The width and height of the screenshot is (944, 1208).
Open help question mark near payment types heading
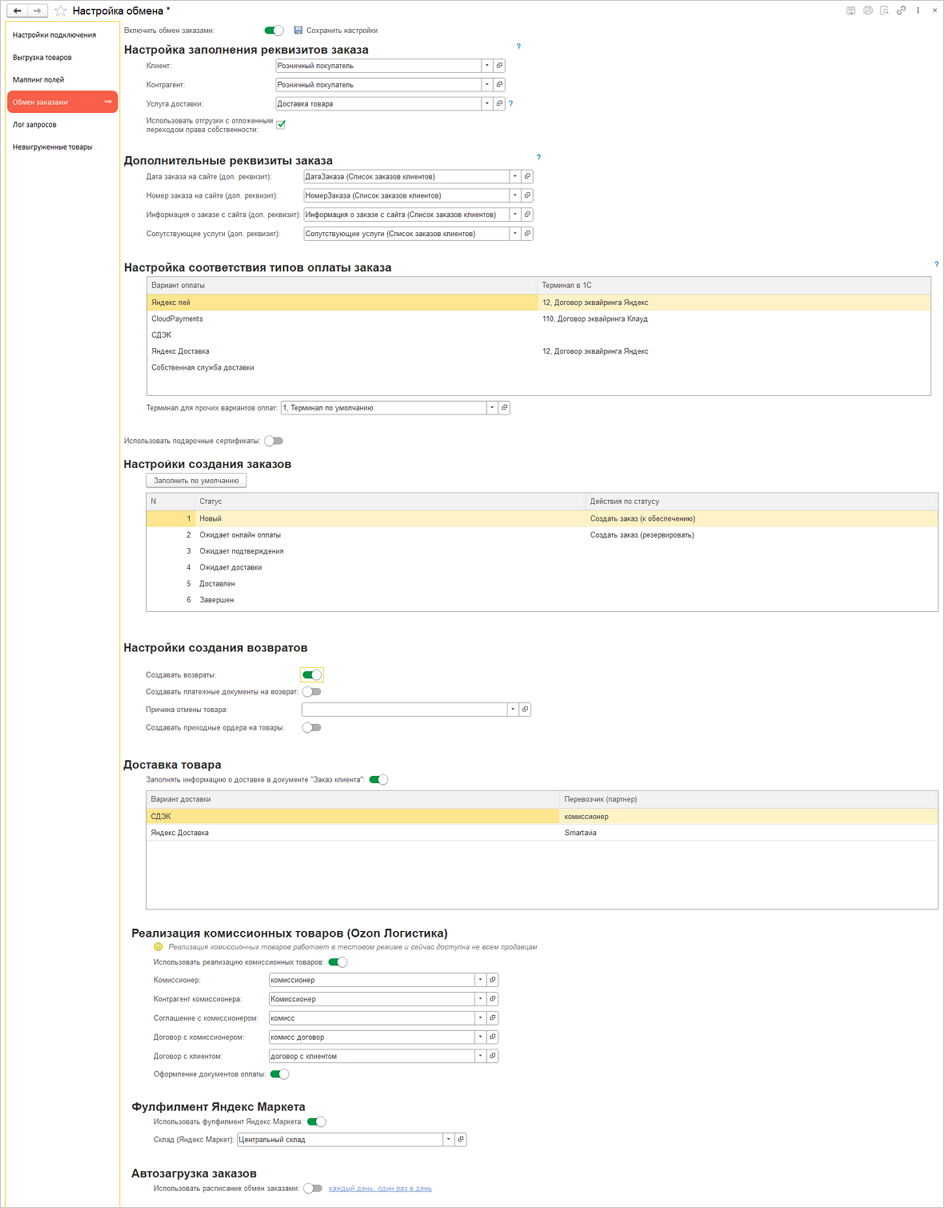936,265
